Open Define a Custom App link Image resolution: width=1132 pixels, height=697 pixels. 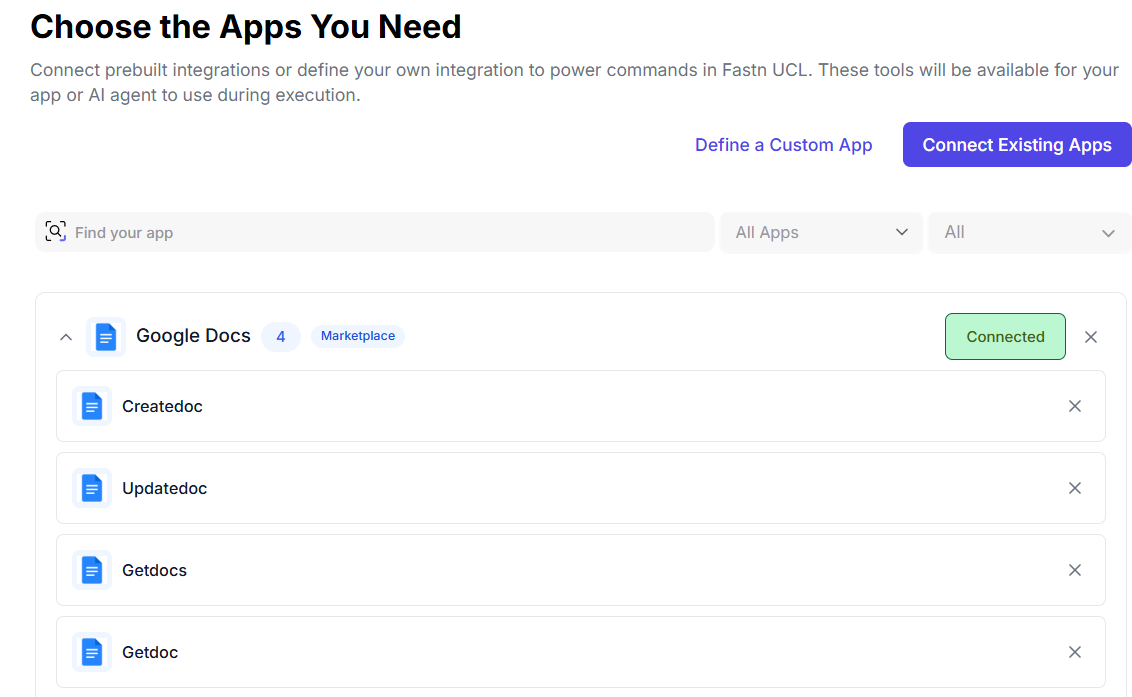tap(783, 144)
